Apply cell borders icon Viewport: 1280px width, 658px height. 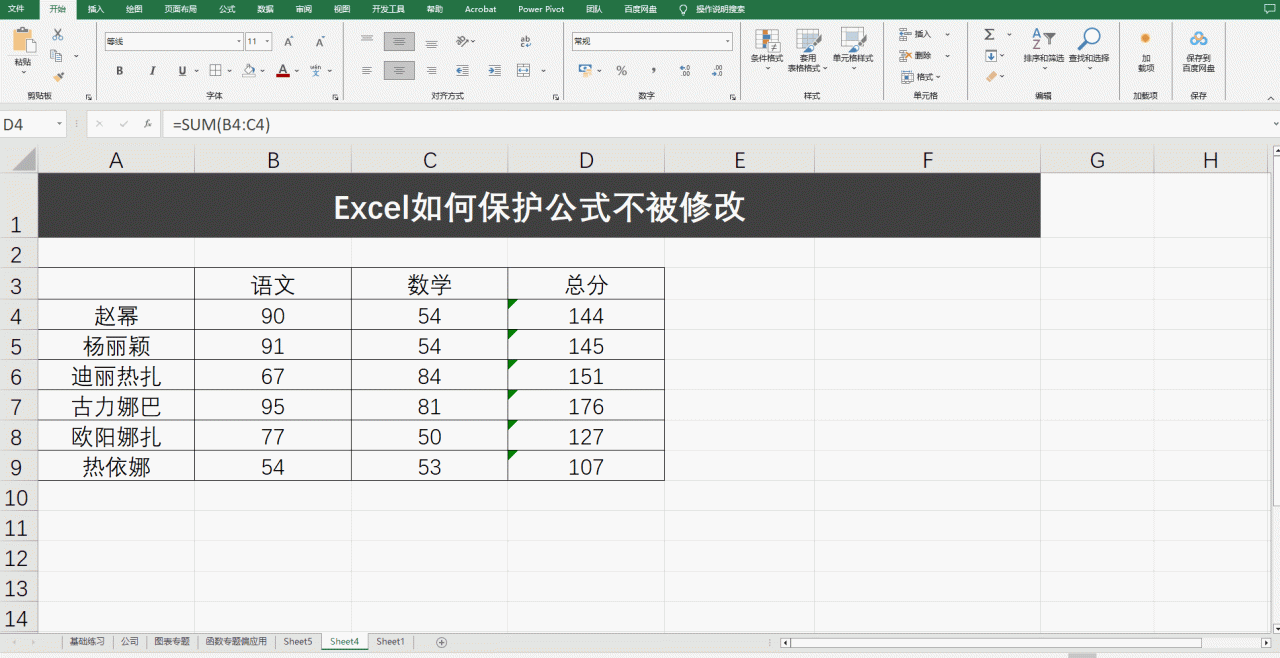tap(214, 71)
